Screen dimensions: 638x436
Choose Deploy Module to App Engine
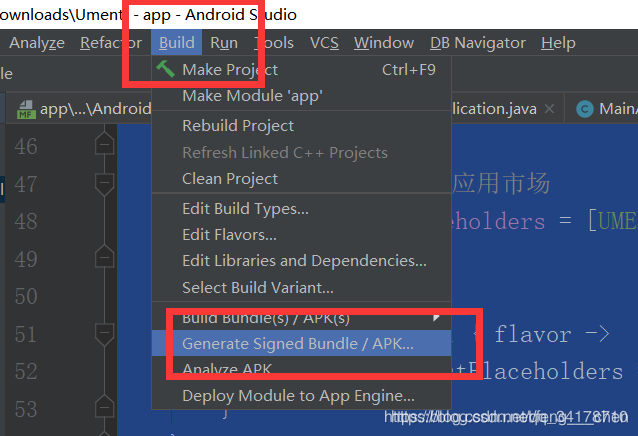[x=302, y=396]
